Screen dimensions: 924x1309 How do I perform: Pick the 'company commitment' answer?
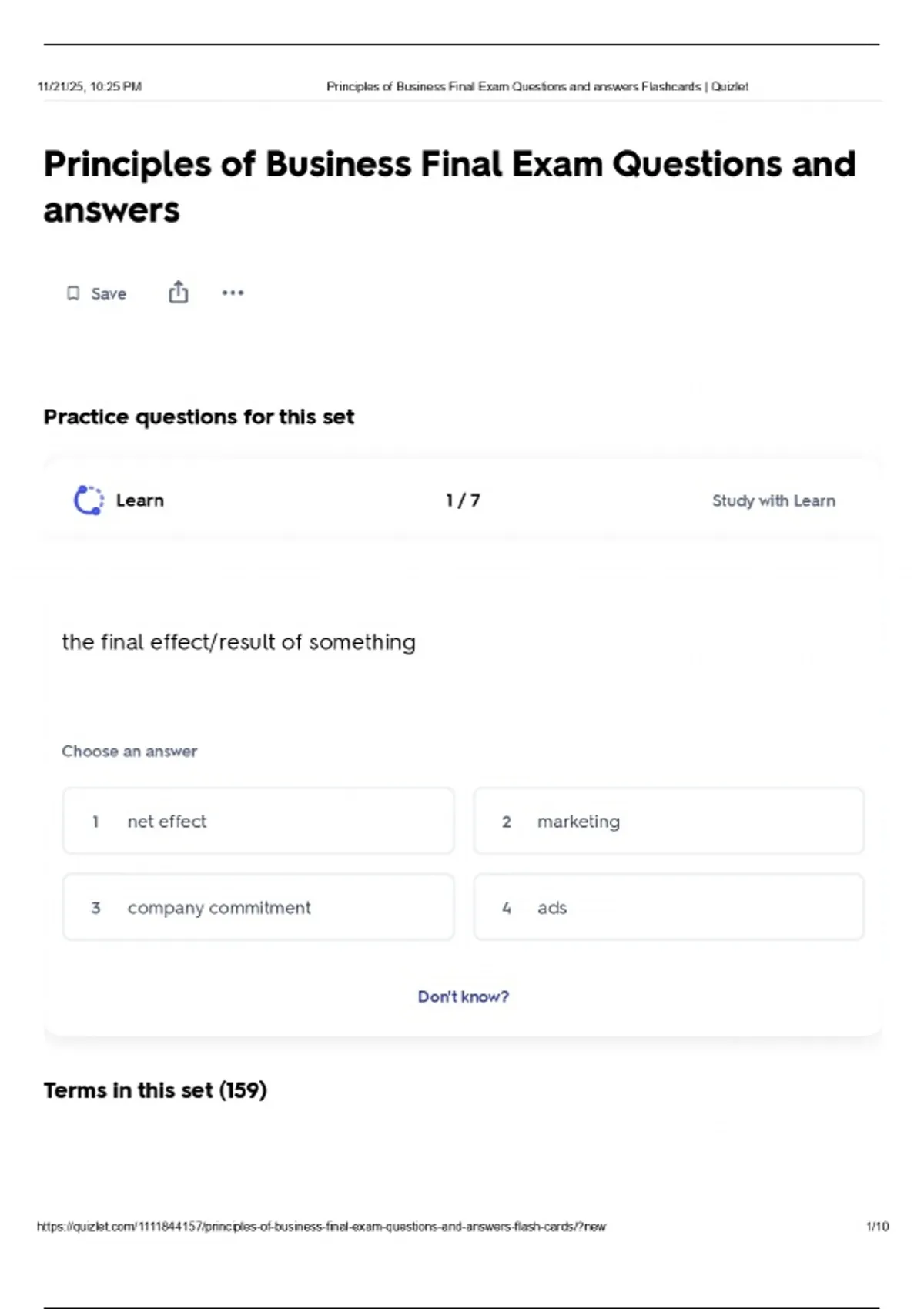pos(258,907)
